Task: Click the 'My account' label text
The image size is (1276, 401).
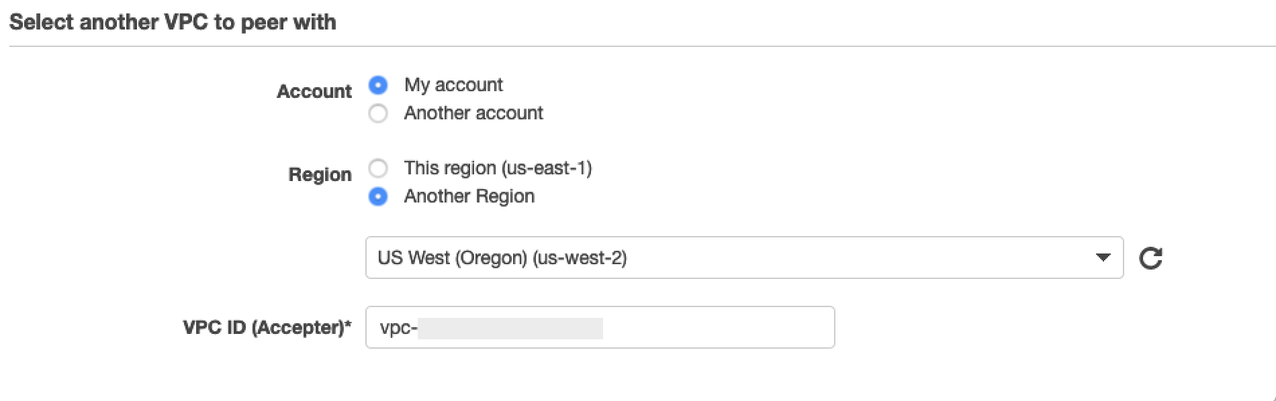Action: pyautogui.click(x=453, y=85)
